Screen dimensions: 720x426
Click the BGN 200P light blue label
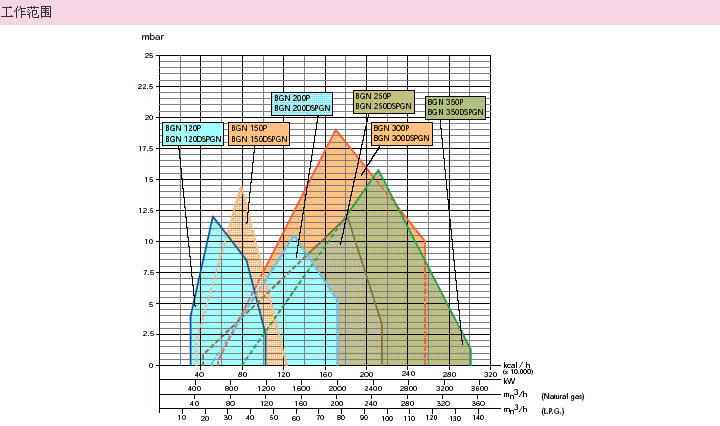pos(308,102)
